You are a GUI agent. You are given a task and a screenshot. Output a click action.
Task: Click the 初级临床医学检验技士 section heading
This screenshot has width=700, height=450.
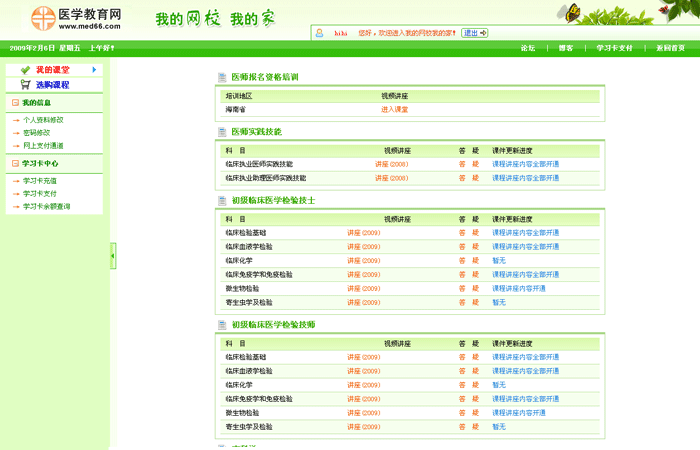click(x=273, y=200)
